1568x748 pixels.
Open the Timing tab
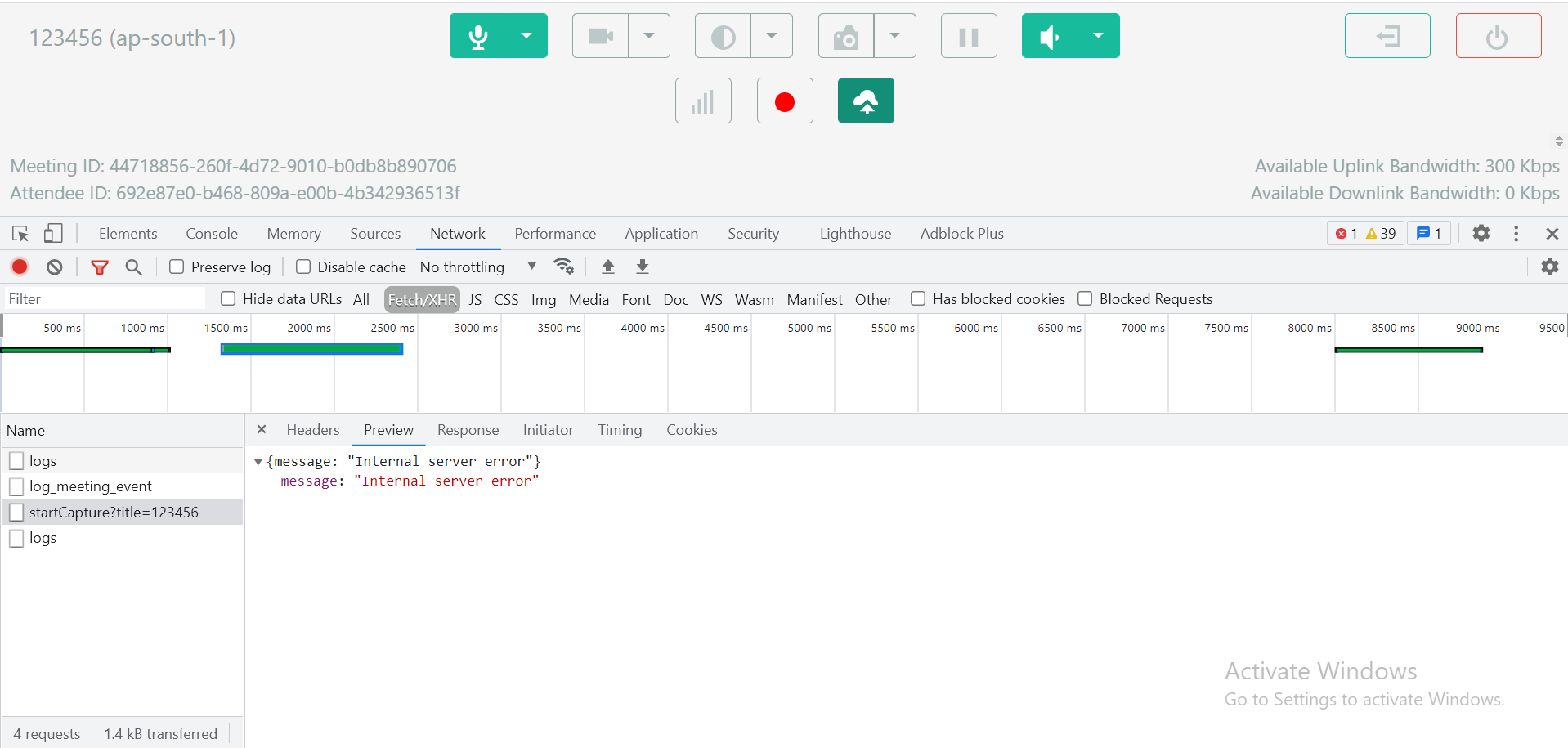pos(620,430)
